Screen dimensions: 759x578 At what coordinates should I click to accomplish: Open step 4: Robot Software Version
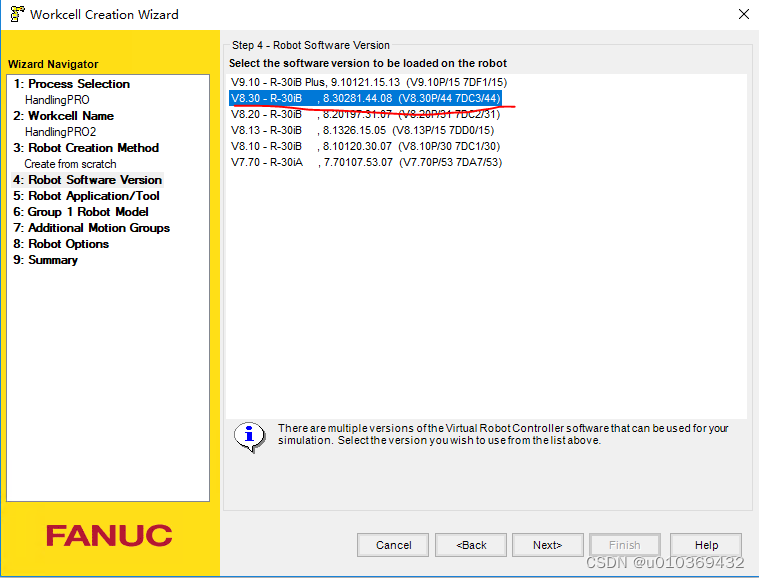pos(88,180)
